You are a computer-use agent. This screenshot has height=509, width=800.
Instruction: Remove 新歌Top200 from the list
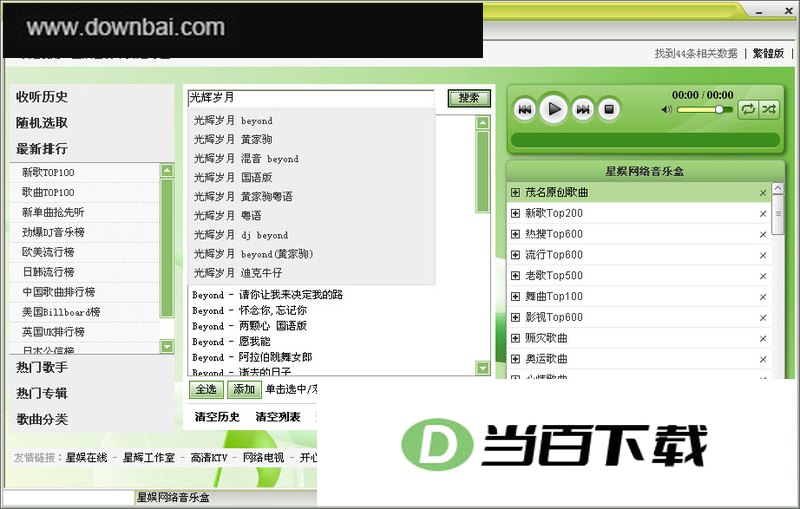click(x=763, y=214)
